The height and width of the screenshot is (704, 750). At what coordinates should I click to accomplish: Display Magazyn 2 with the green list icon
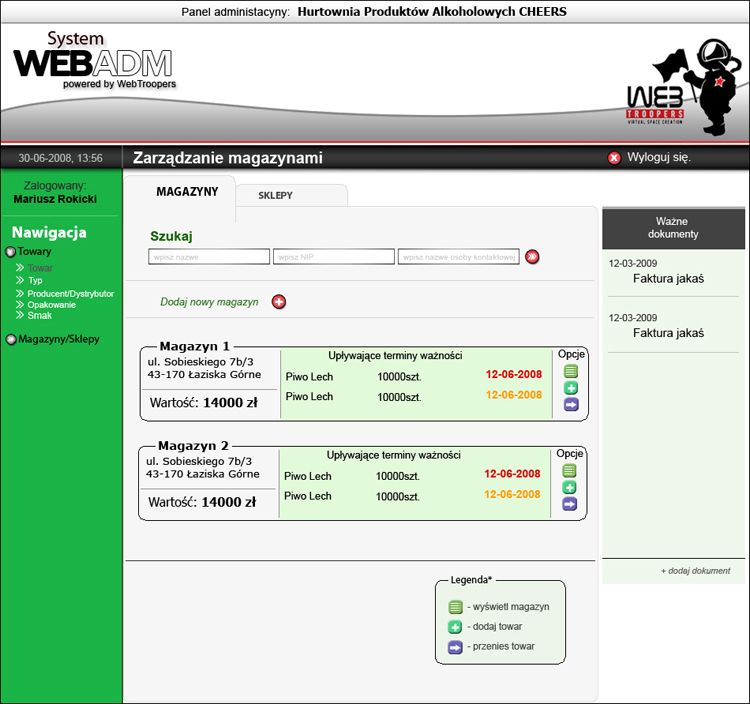570,470
